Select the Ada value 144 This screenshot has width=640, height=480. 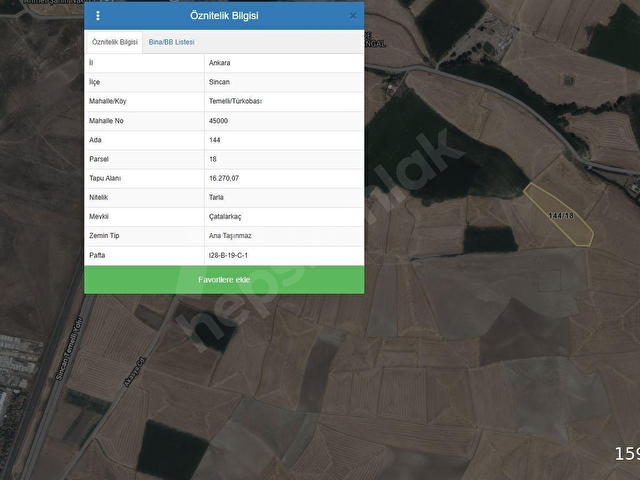point(215,140)
